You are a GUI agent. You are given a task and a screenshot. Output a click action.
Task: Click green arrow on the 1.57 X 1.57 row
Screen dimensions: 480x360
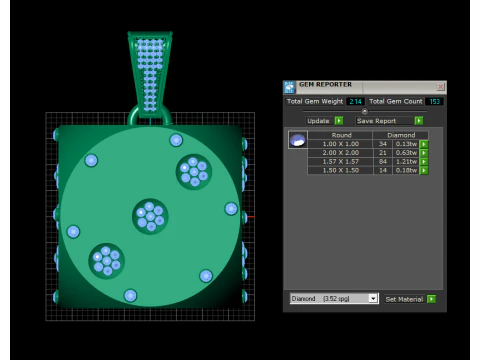(424, 162)
